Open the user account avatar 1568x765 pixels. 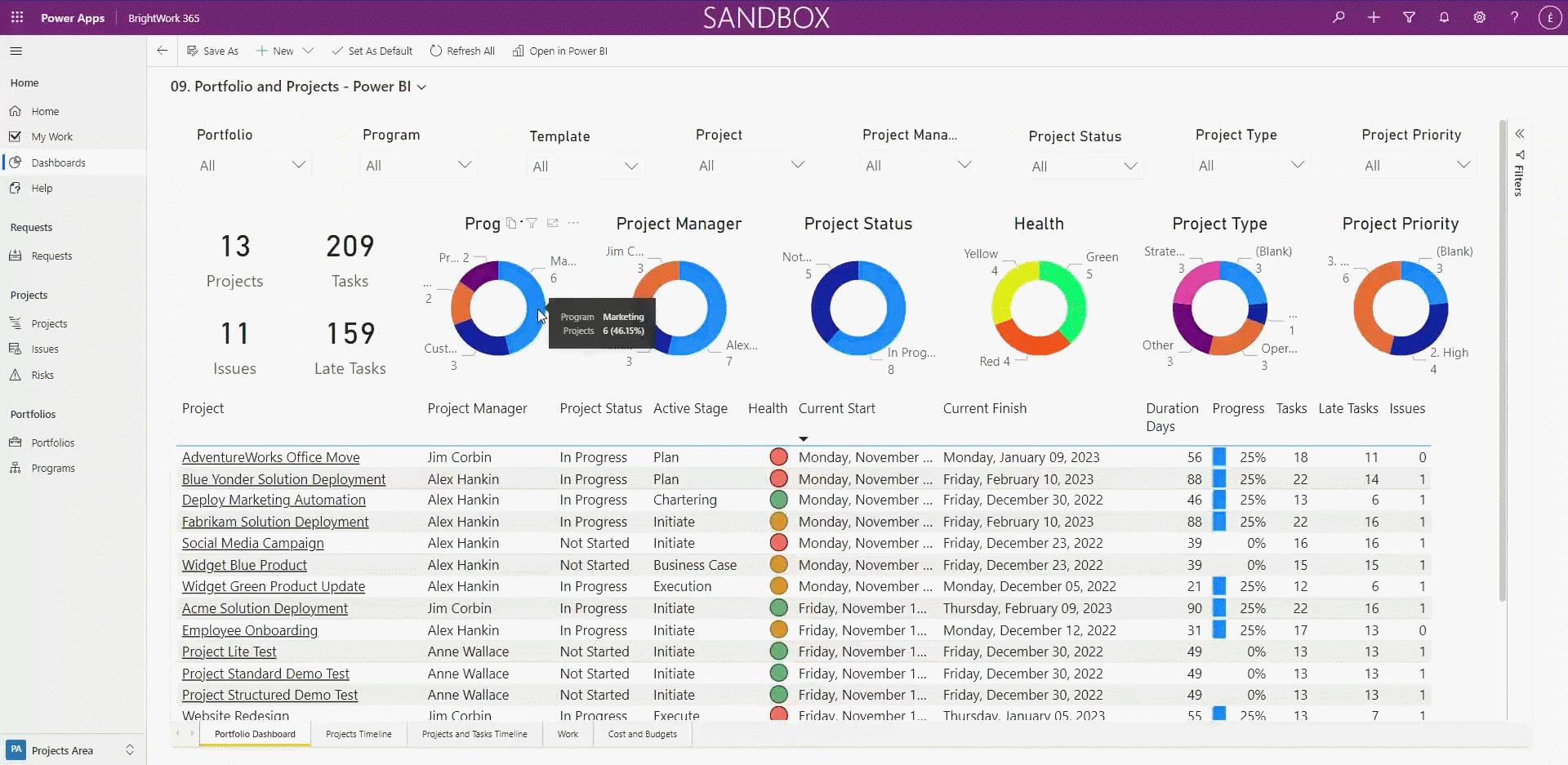(1549, 17)
